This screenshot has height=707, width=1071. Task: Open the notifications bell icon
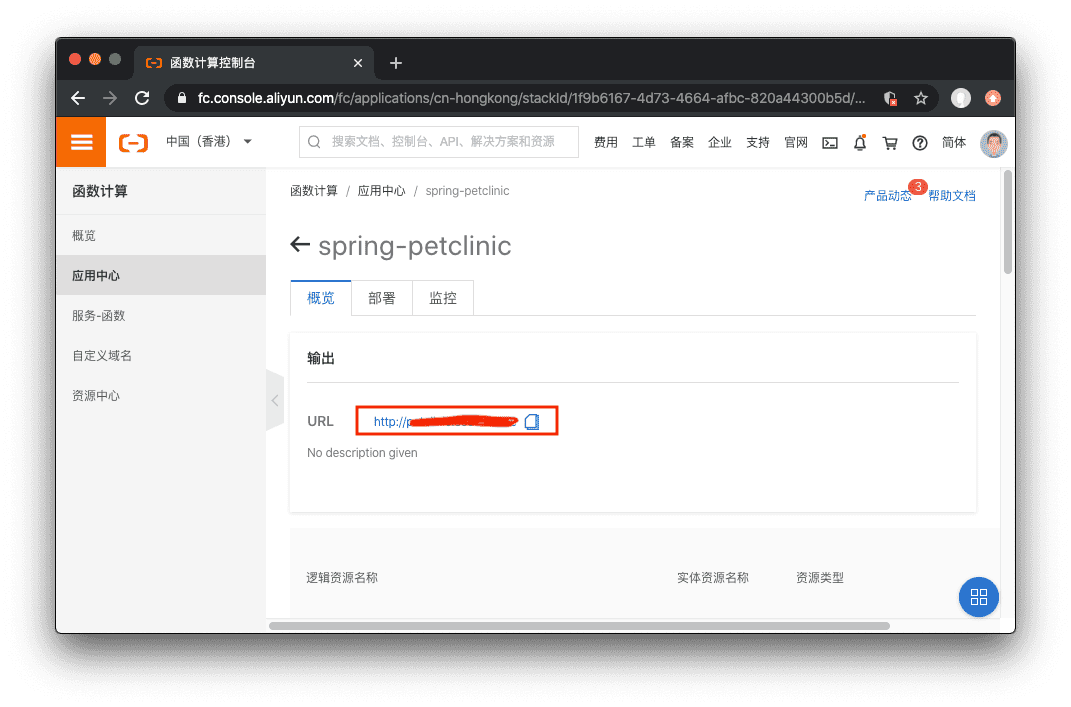[x=860, y=142]
